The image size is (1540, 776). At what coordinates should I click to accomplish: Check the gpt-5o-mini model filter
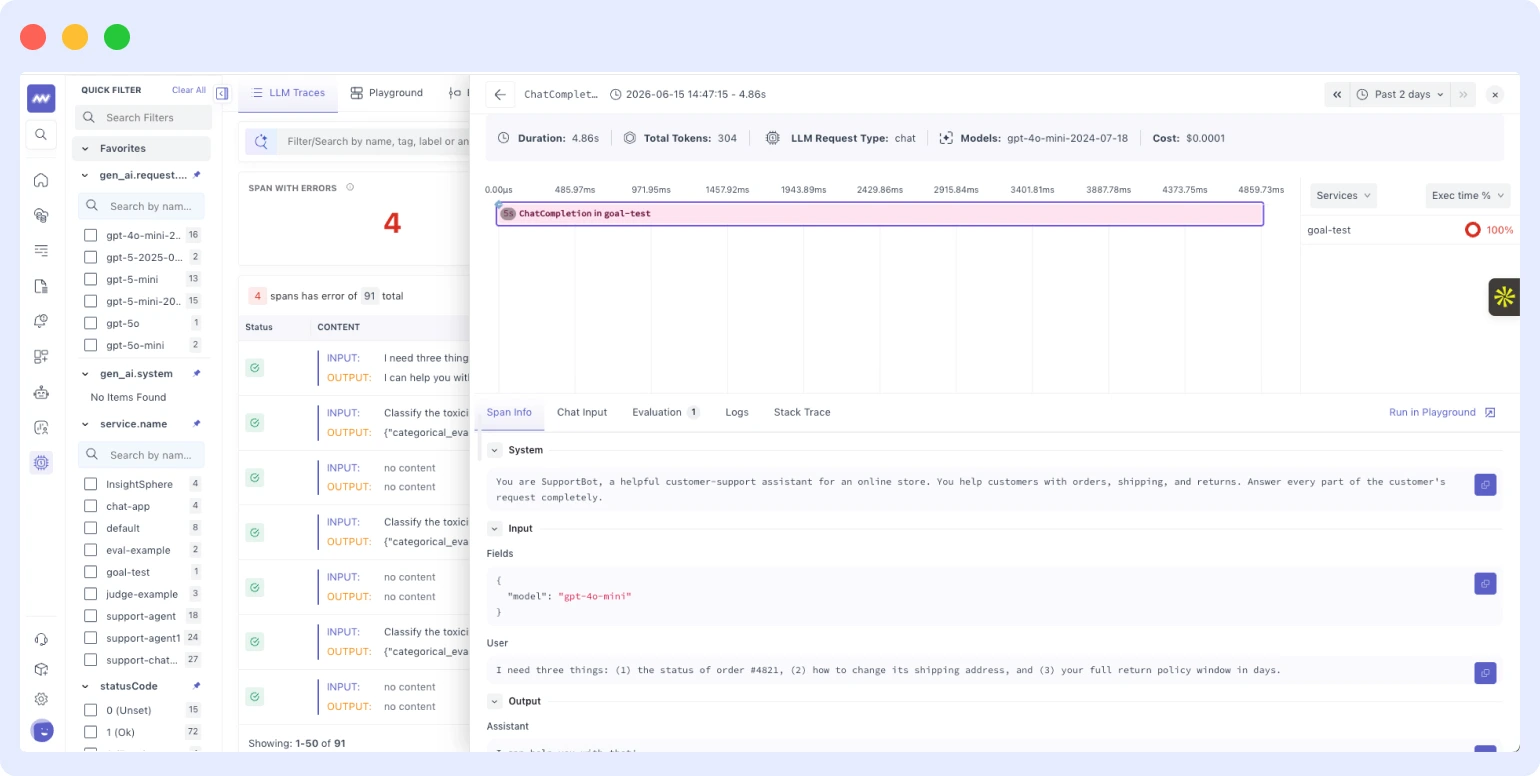tap(91, 345)
